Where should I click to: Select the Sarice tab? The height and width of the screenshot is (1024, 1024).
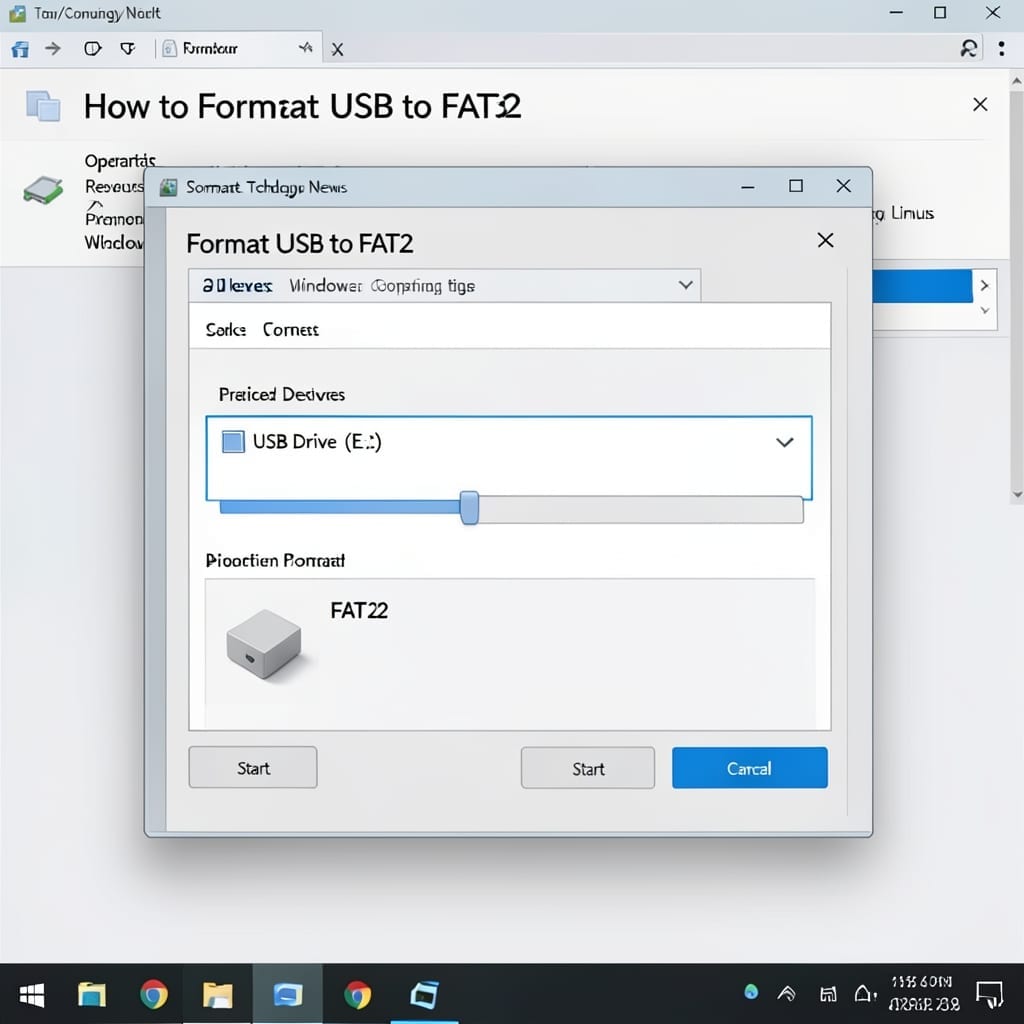pyautogui.click(x=225, y=330)
